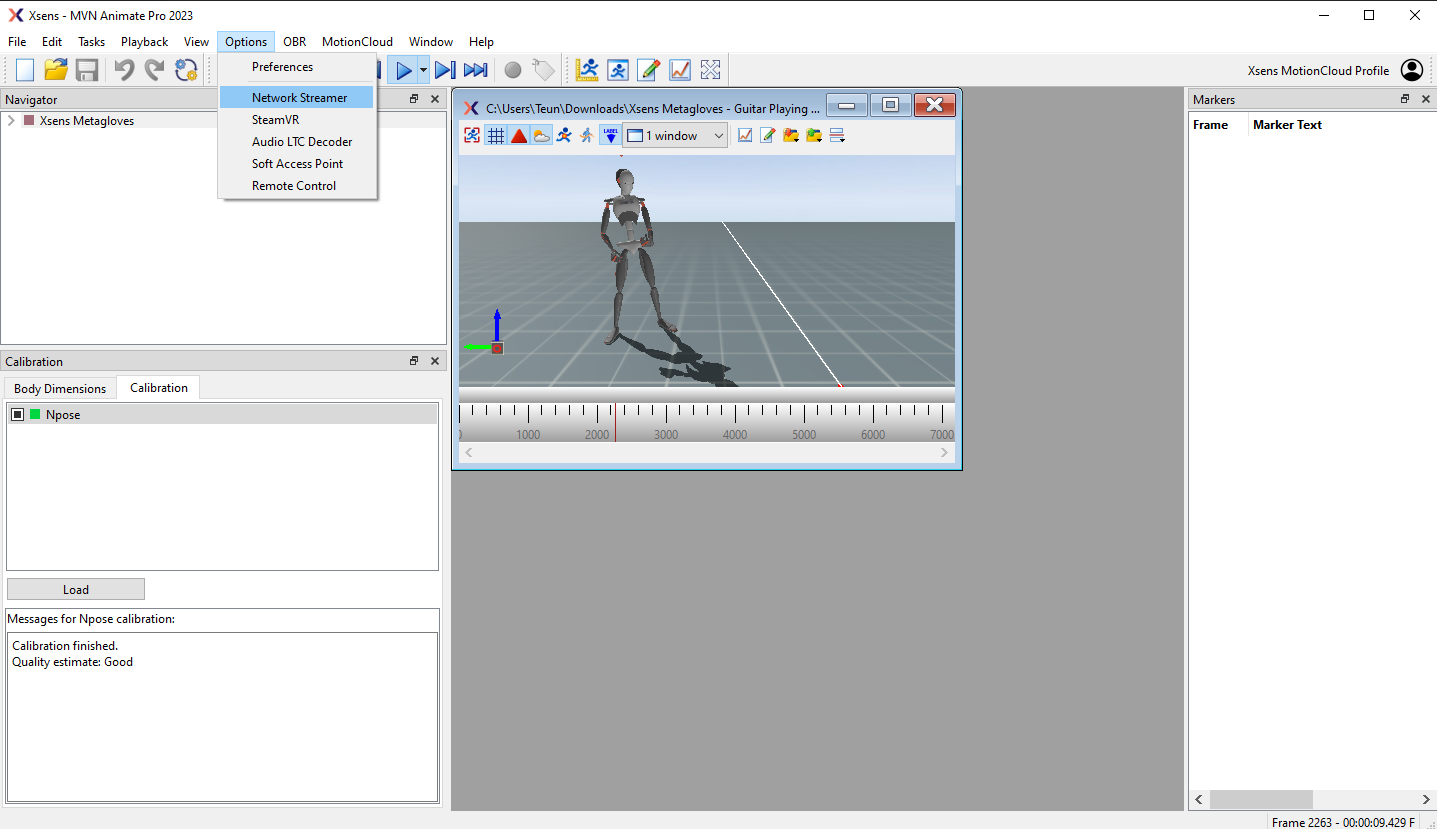Image resolution: width=1437 pixels, height=829 pixels.
Task: Float the Markers panel
Action: pyautogui.click(x=1405, y=99)
